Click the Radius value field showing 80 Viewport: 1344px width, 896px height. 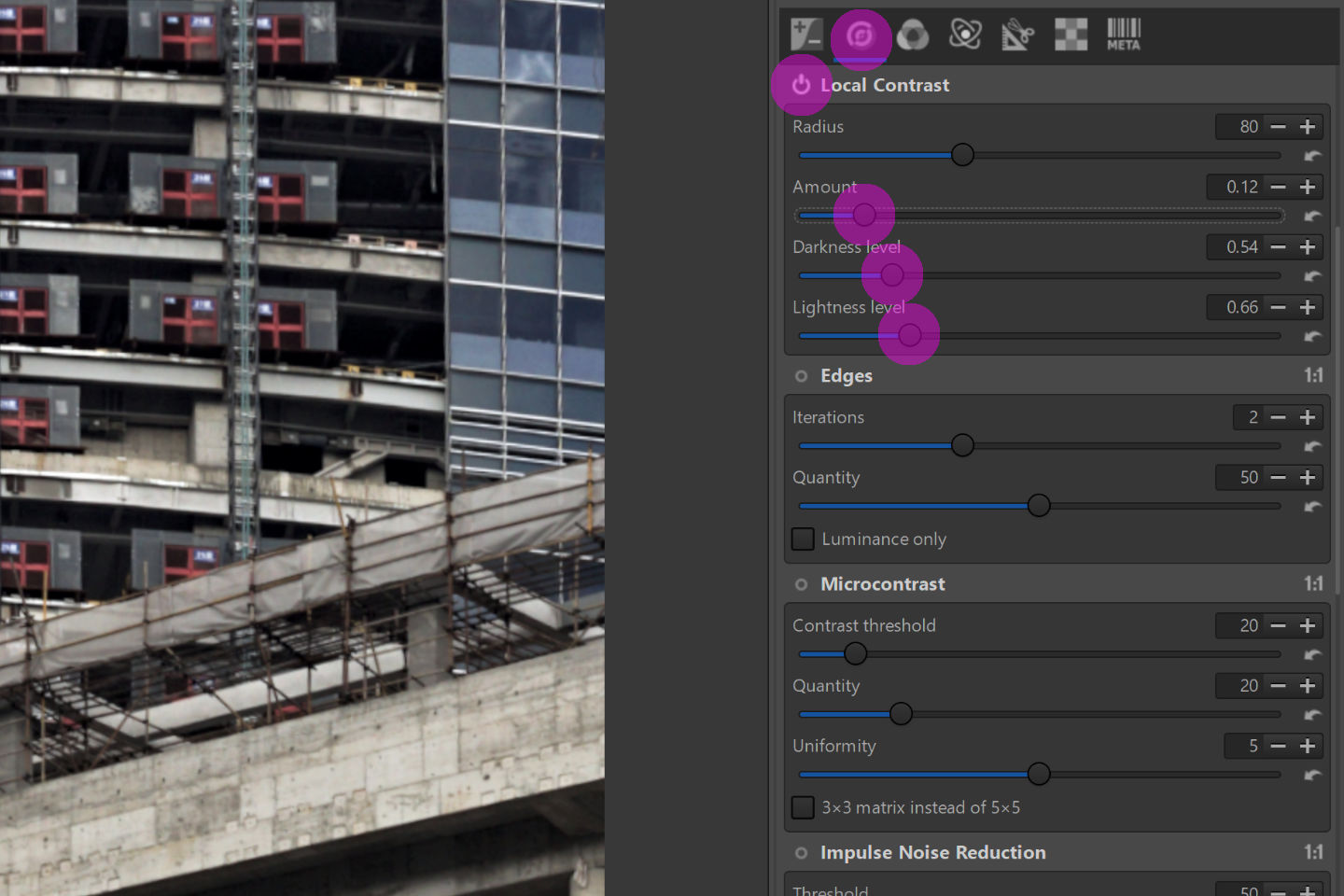pos(1239,127)
